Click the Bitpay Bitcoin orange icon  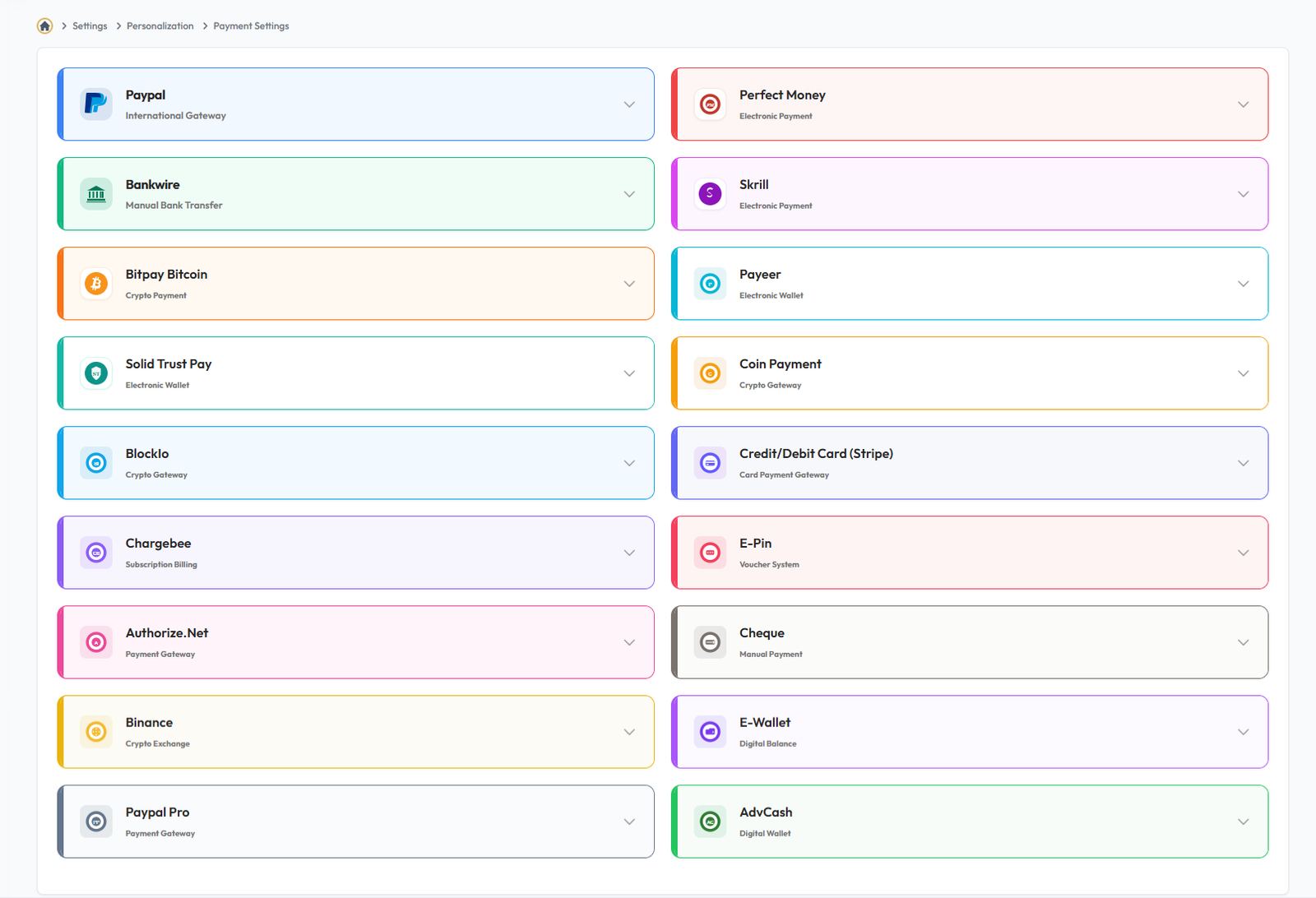click(96, 284)
